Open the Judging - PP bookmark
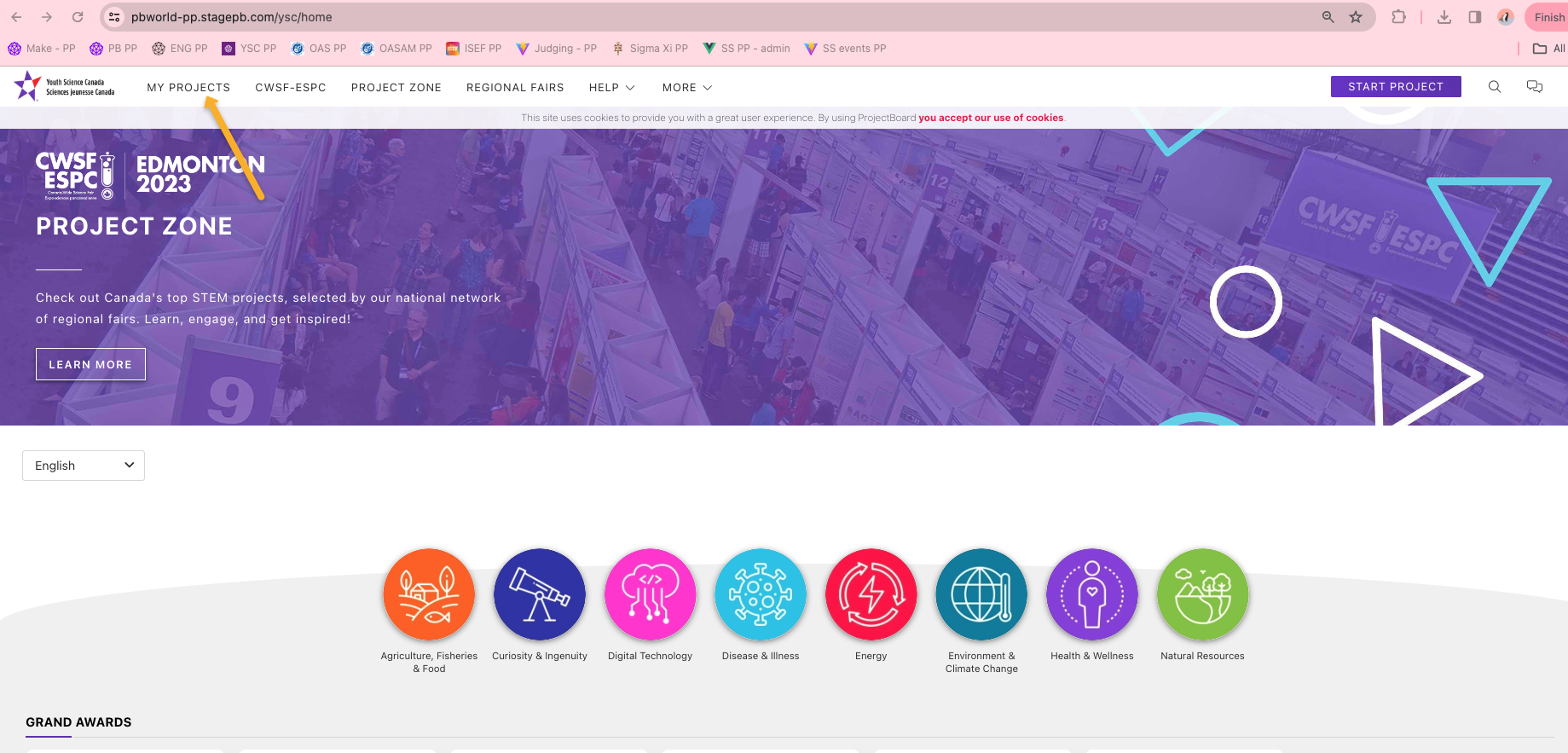The image size is (1568, 753). click(557, 49)
